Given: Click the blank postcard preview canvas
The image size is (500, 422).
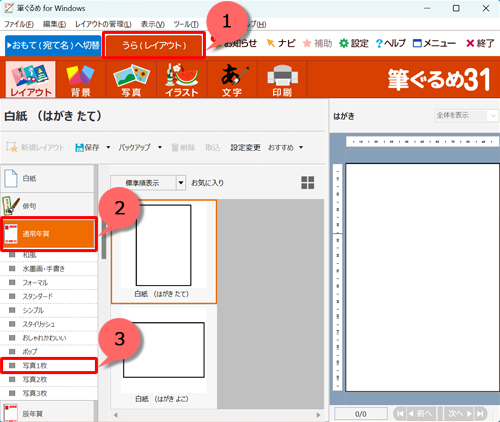Looking at the screenshot, I should tap(422, 277).
